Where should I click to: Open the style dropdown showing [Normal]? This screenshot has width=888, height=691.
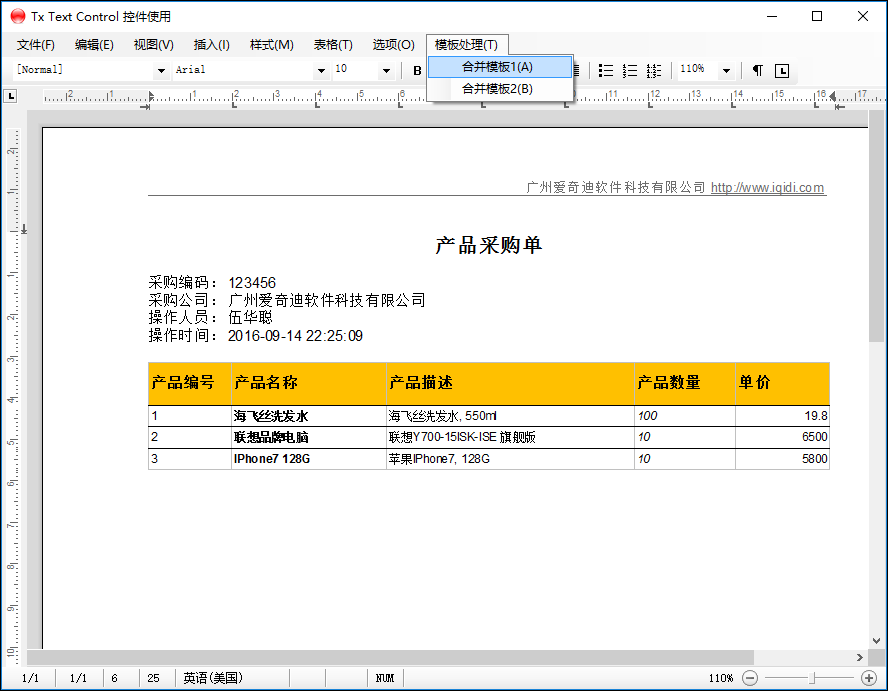click(x=161, y=71)
